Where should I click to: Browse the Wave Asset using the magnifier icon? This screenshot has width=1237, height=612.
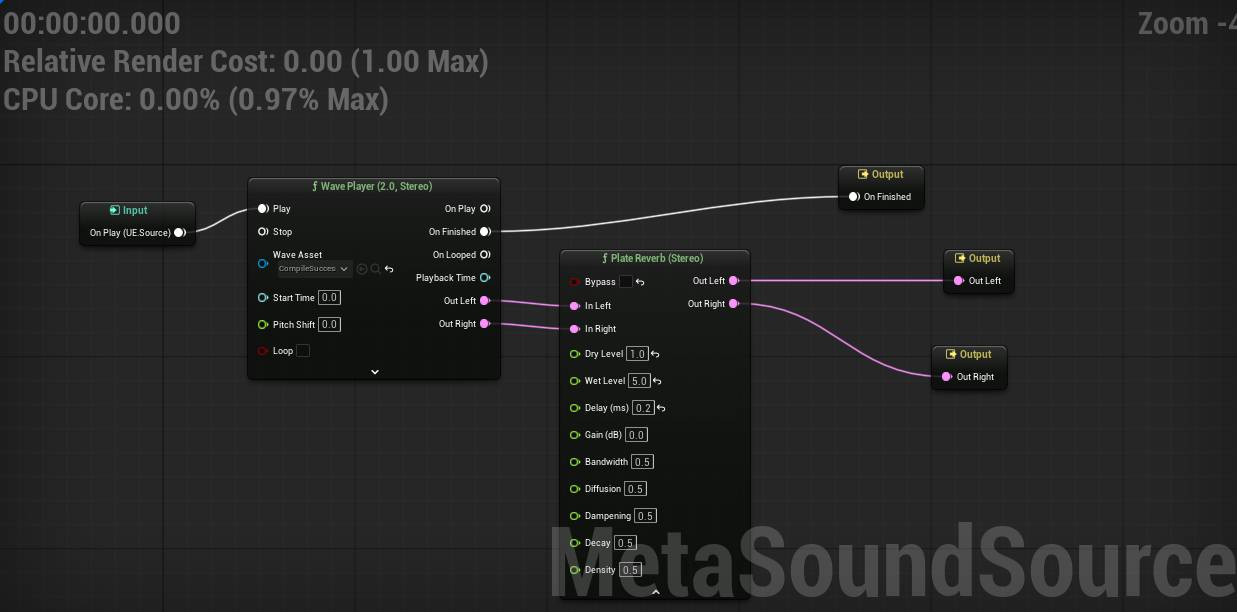click(x=374, y=269)
